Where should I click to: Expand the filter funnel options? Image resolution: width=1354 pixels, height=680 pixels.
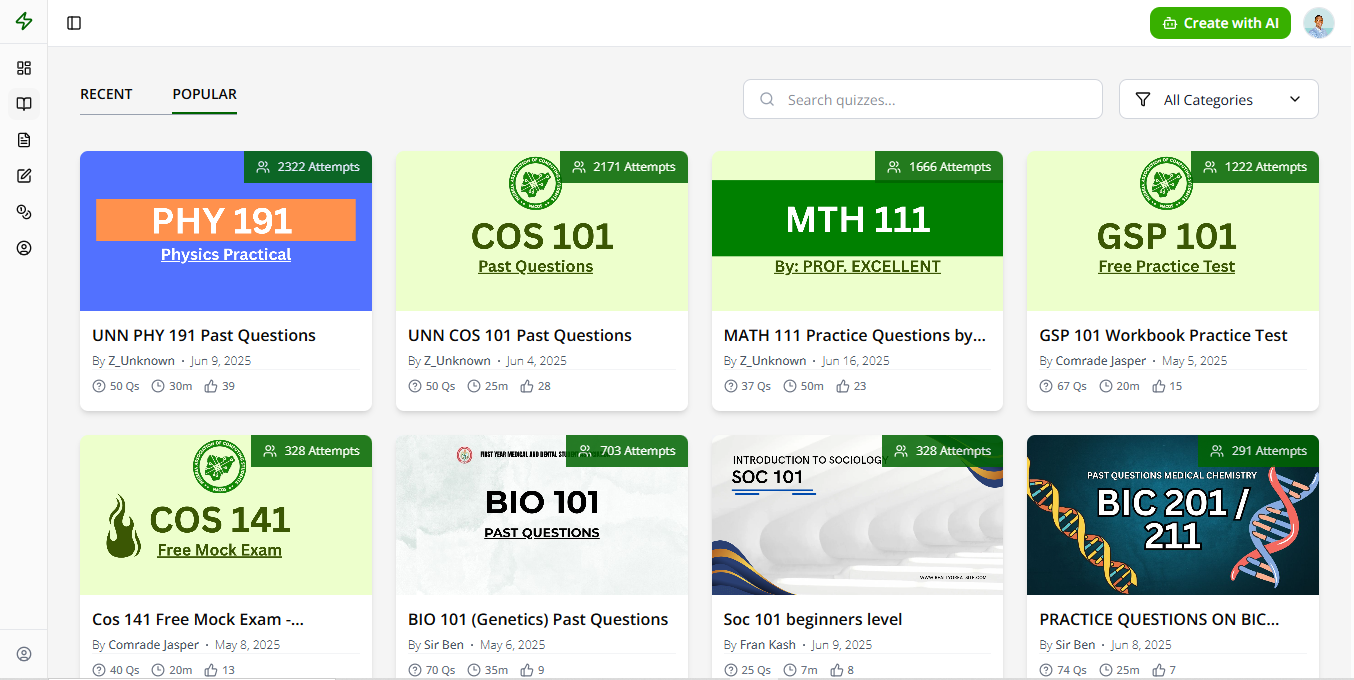click(1141, 99)
